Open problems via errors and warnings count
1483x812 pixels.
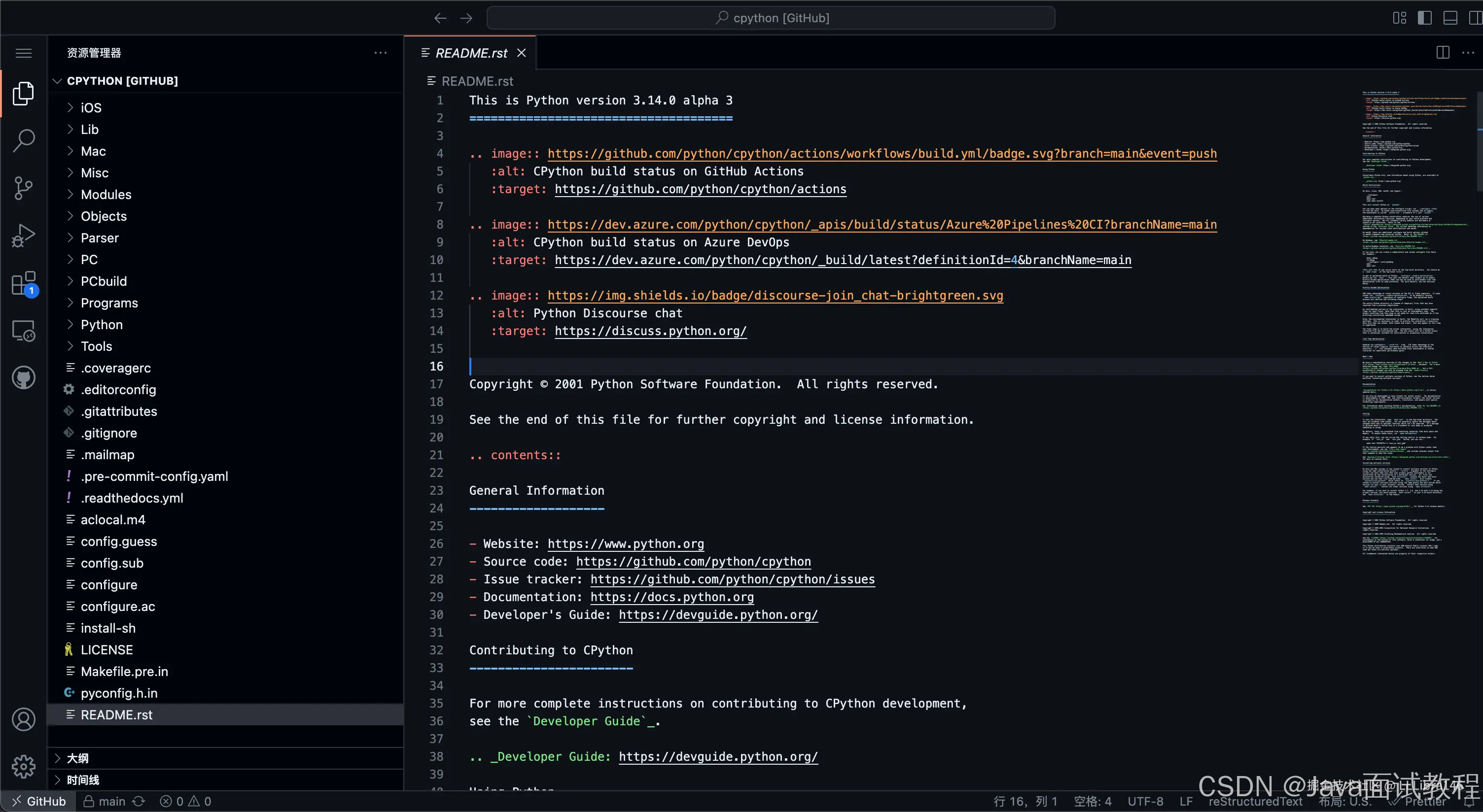(185, 801)
